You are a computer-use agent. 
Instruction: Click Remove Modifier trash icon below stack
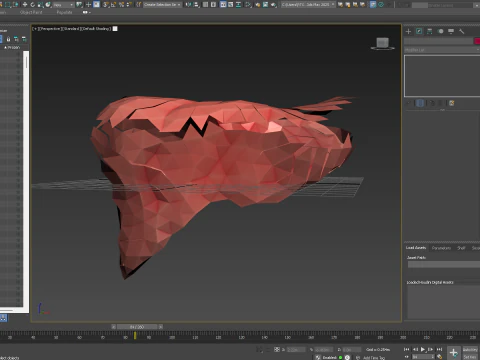[440, 103]
